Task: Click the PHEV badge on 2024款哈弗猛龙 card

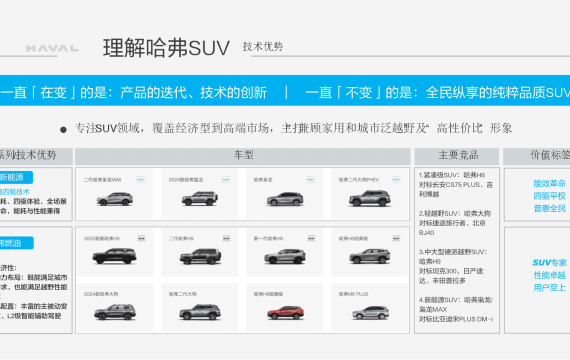Action: (226, 180)
